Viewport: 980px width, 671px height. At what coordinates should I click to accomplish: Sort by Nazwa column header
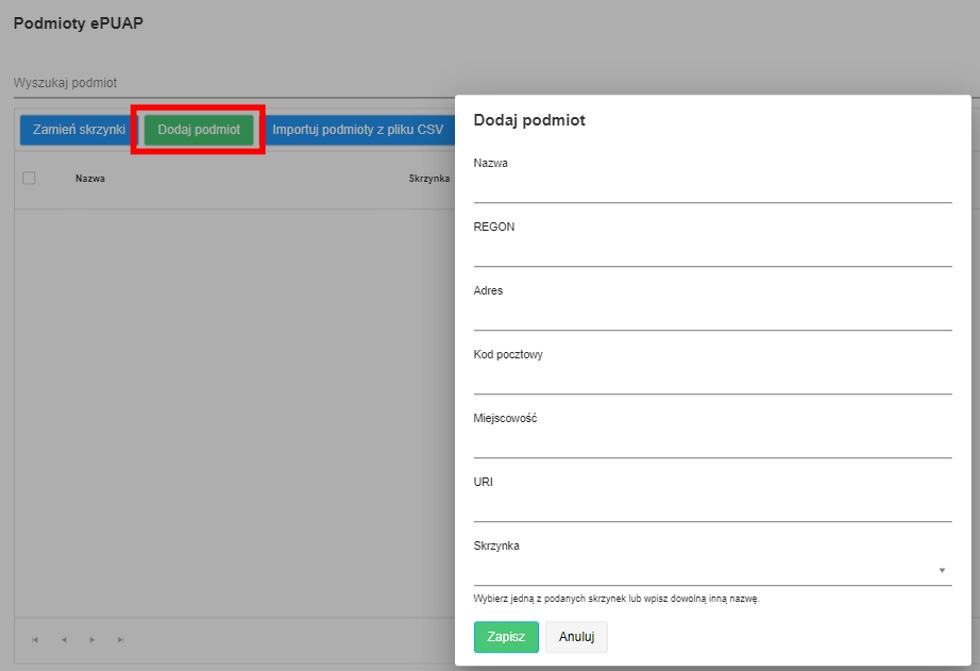click(x=90, y=179)
